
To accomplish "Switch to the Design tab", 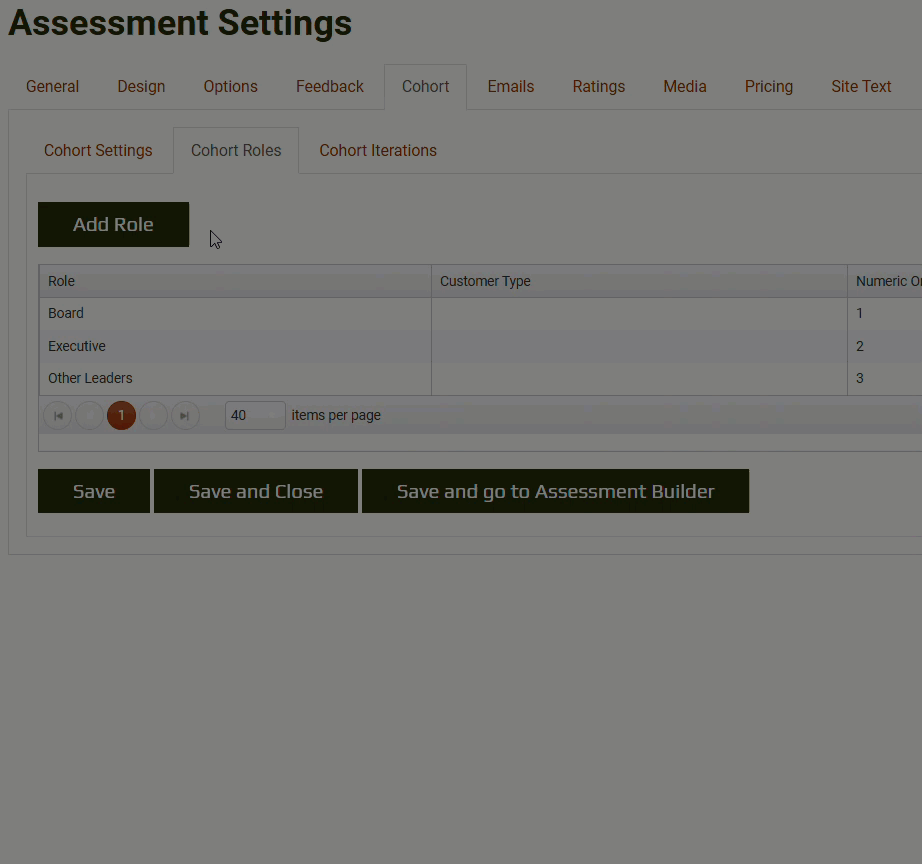I will [141, 87].
